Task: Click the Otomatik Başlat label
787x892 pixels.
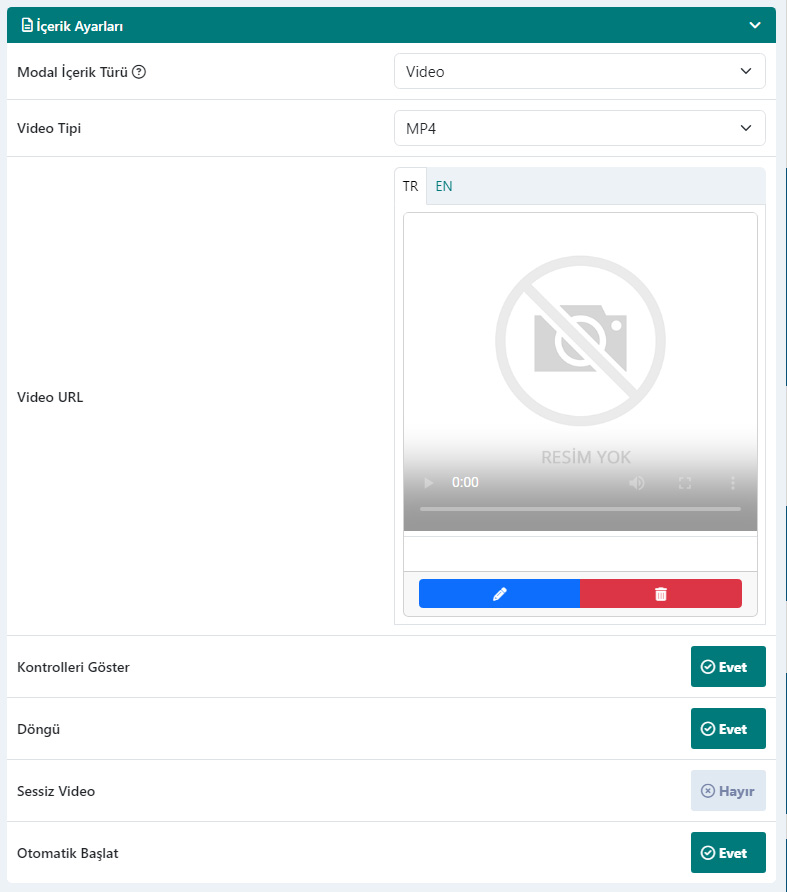Action: click(68, 853)
